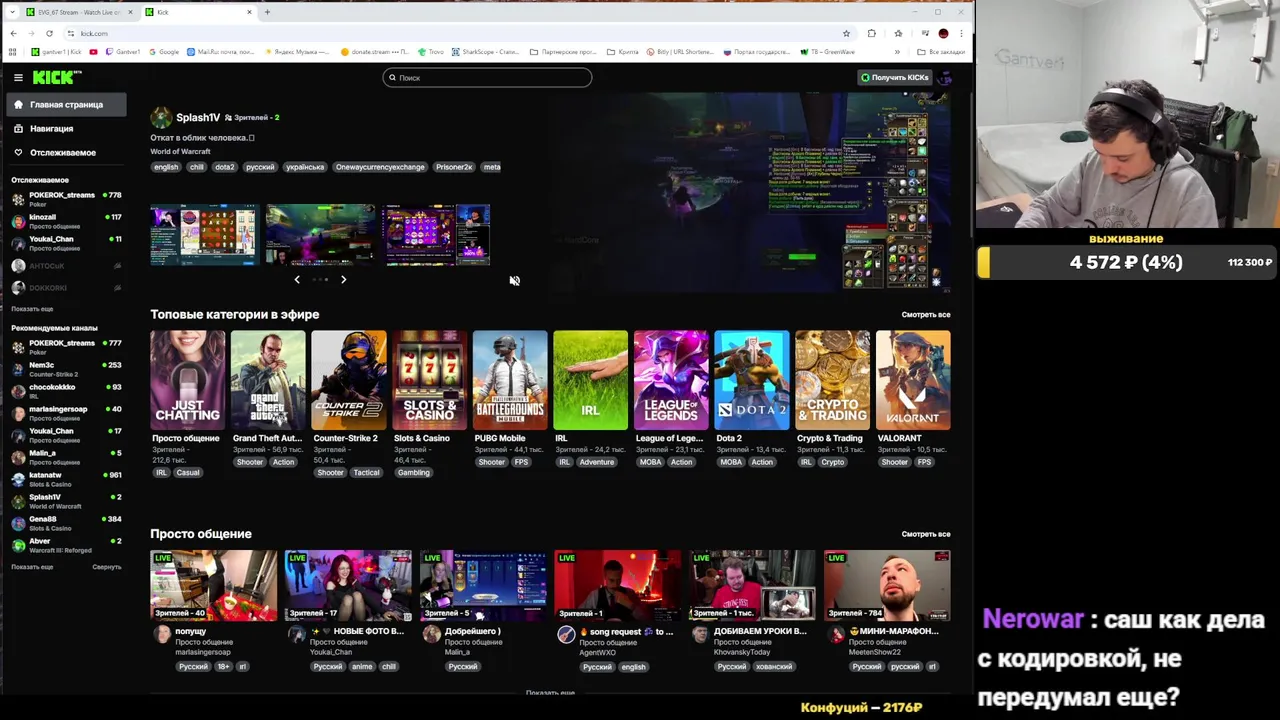Open Смотреть все for top categories

pyautogui.click(x=926, y=315)
